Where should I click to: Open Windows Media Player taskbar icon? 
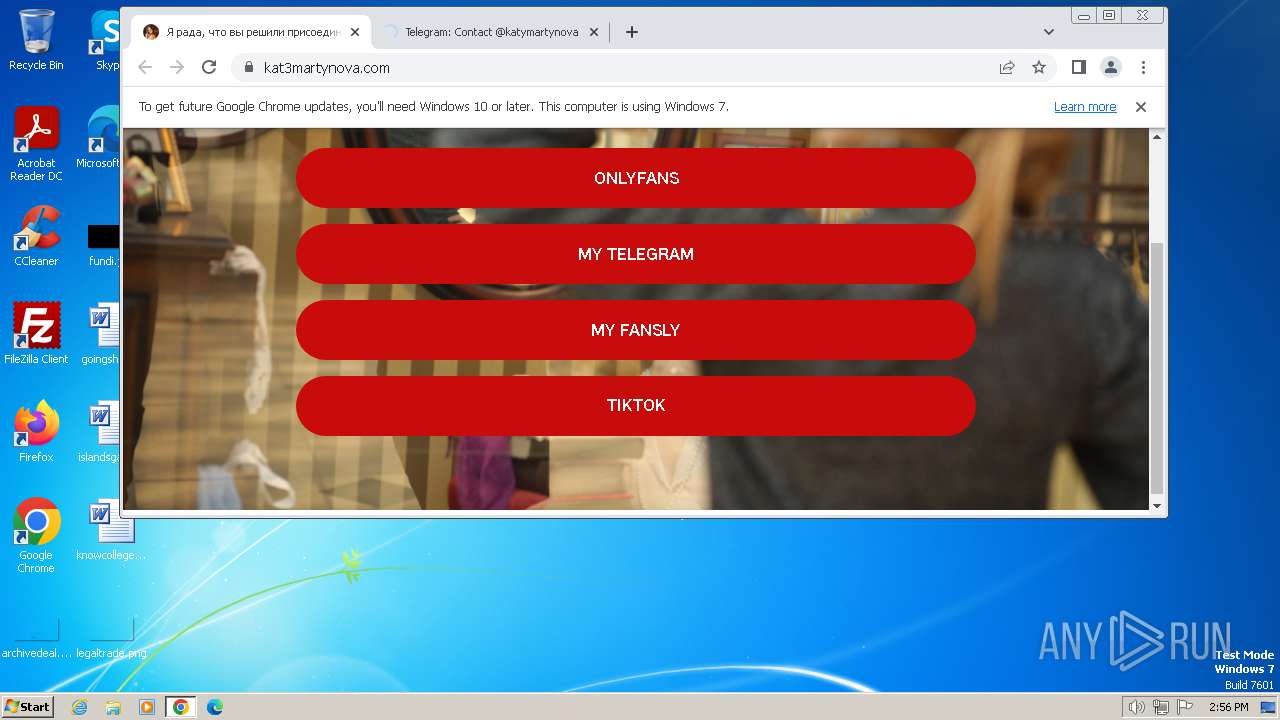(x=147, y=707)
